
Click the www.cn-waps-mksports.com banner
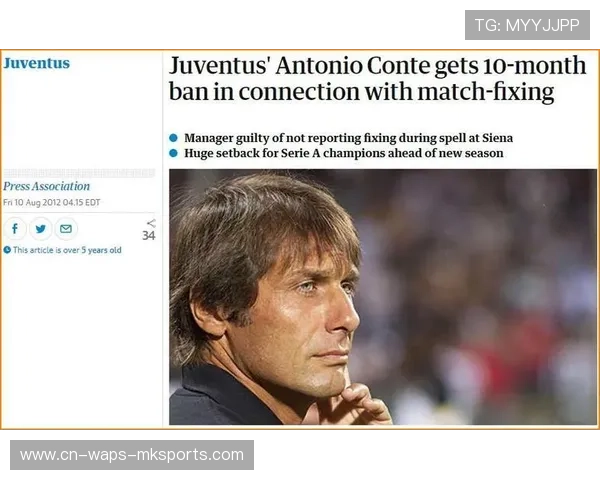tap(132, 455)
